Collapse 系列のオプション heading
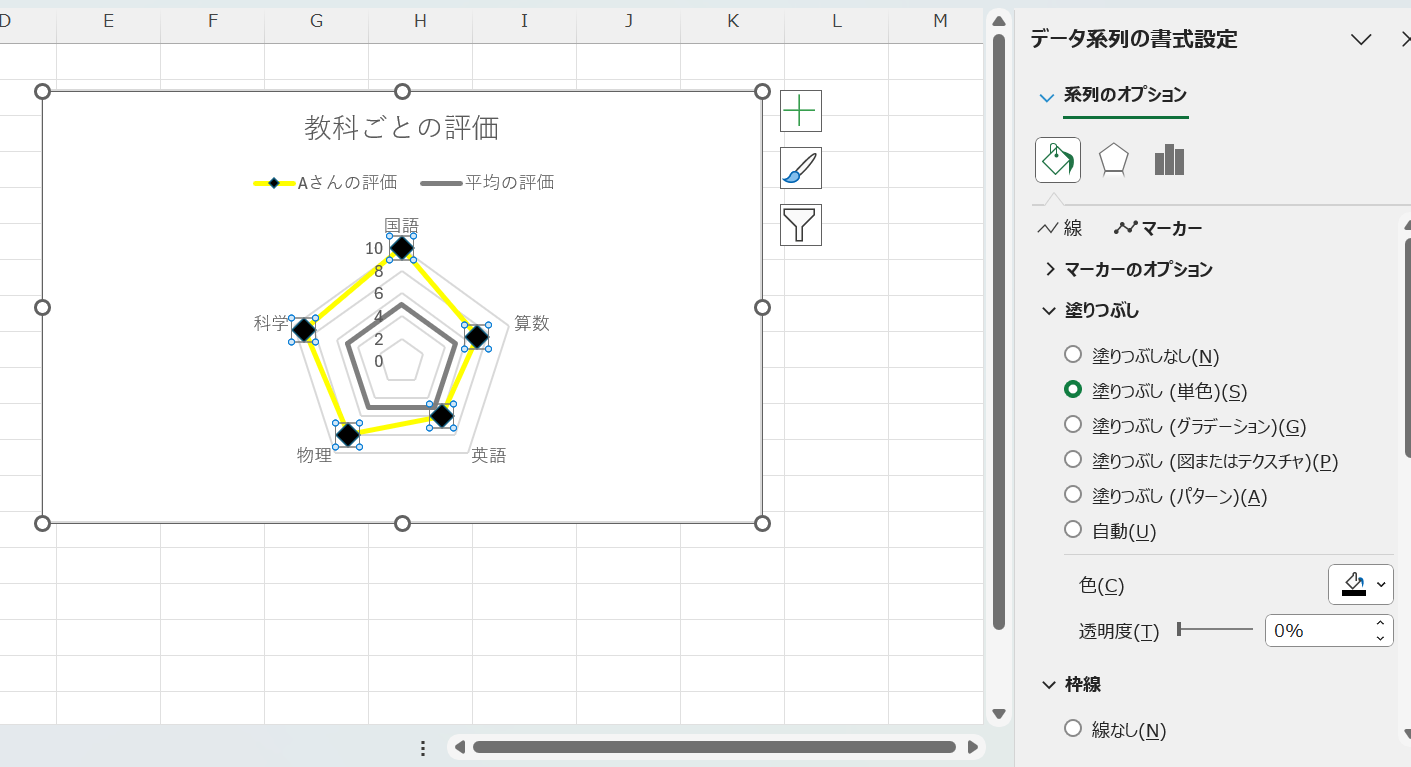Viewport: 1411px width, 767px height. tap(1047, 96)
